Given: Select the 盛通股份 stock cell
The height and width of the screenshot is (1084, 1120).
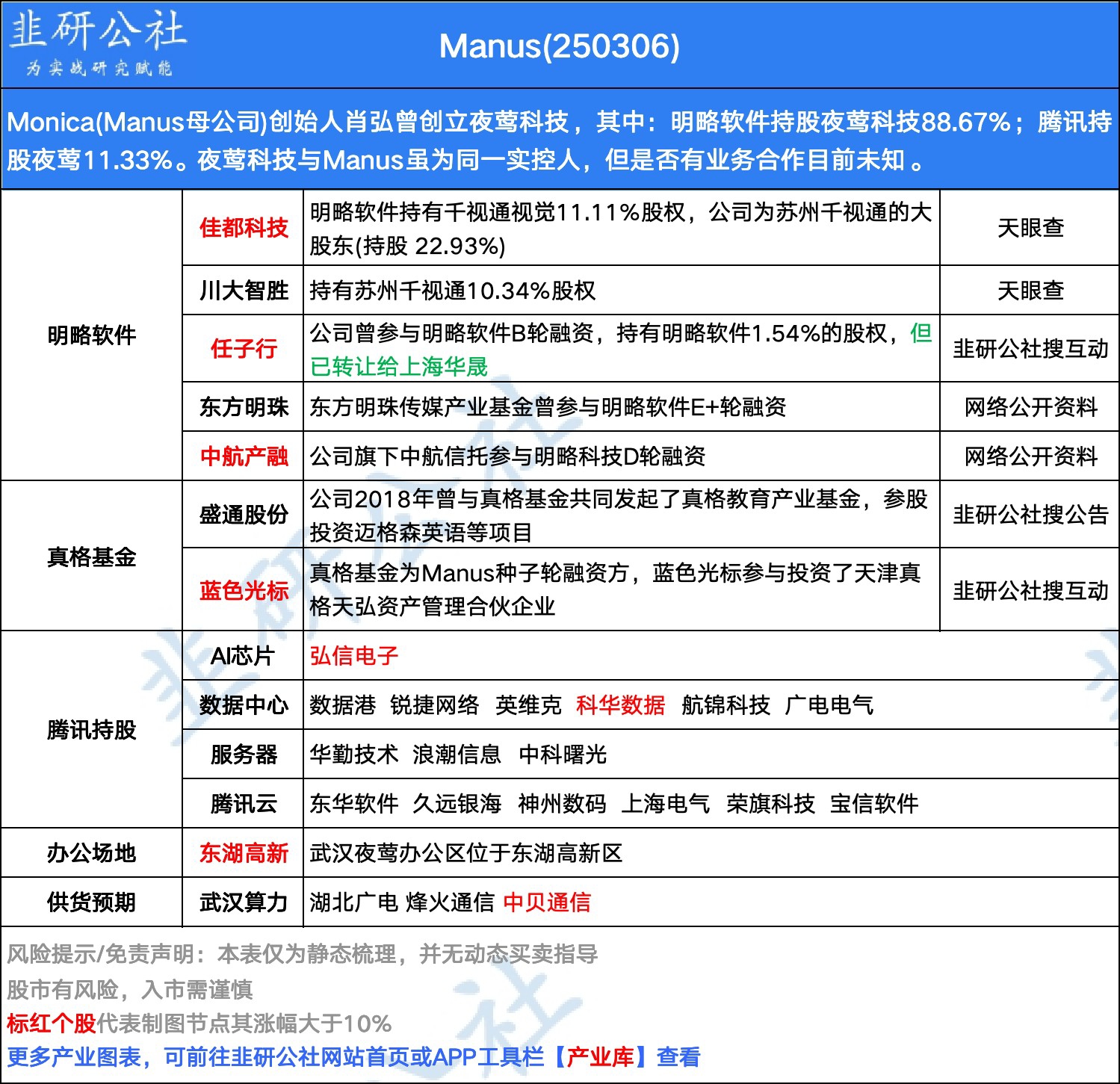Looking at the screenshot, I should point(244,515).
